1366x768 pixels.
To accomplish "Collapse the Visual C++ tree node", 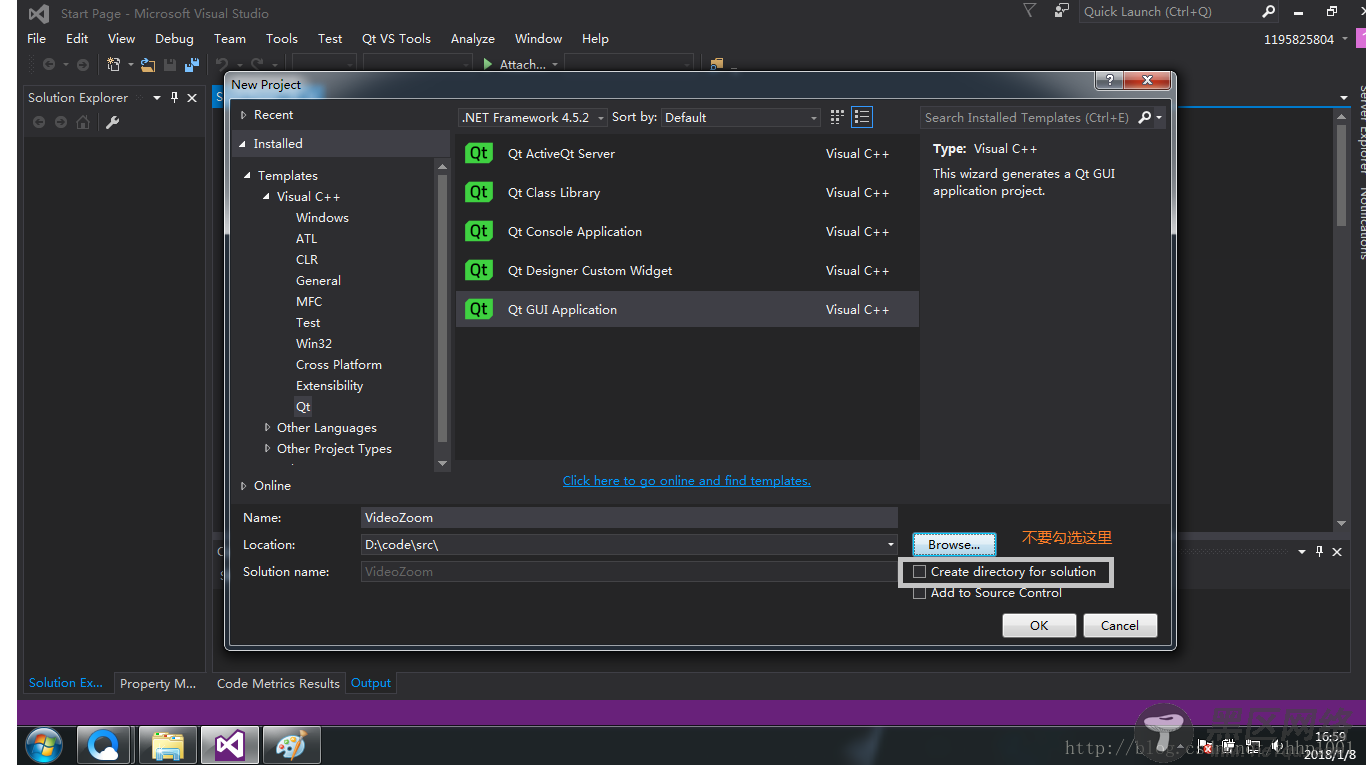I will pyautogui.click(x=267, y=197).
